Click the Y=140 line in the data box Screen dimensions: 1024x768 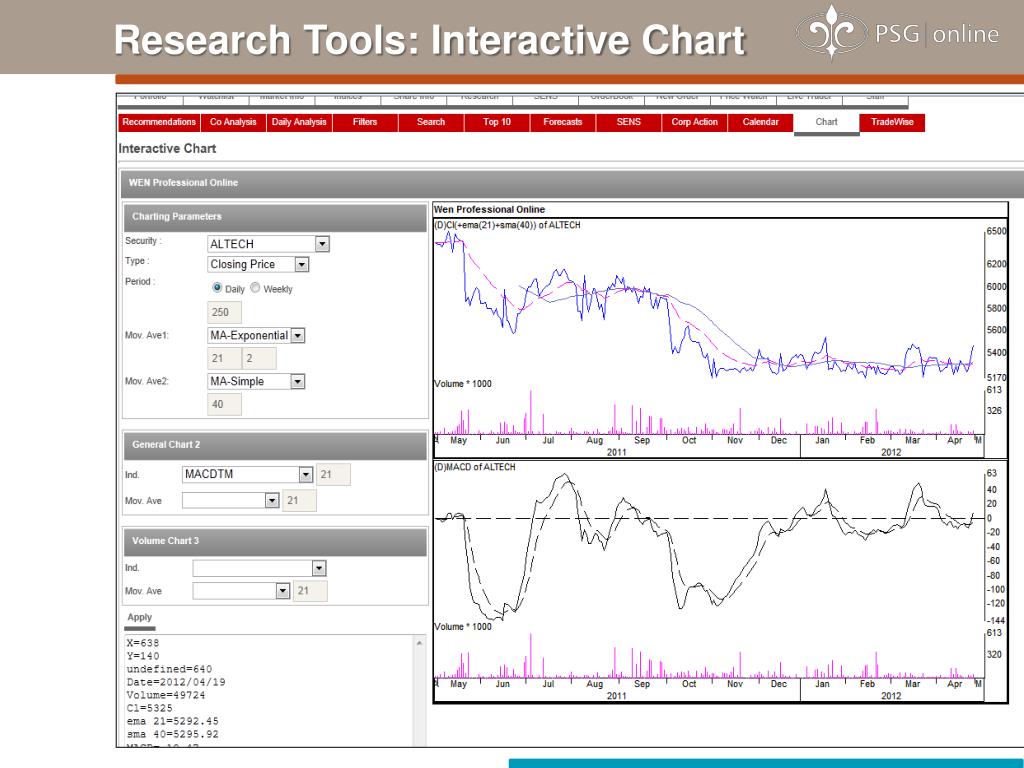point(143,656)
